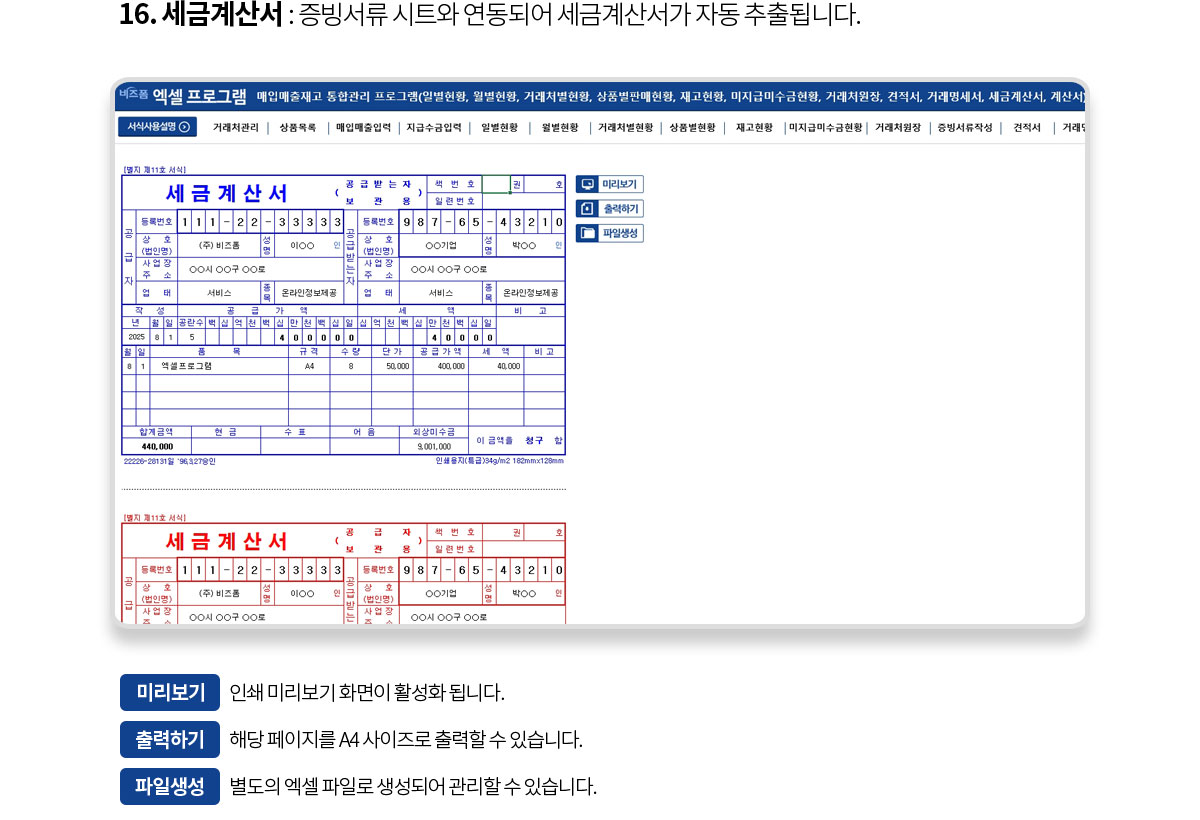1200x820 pixels.
Task: Click (주) 비즈폼 in the blue form
Action: click(x=220, y=245)
